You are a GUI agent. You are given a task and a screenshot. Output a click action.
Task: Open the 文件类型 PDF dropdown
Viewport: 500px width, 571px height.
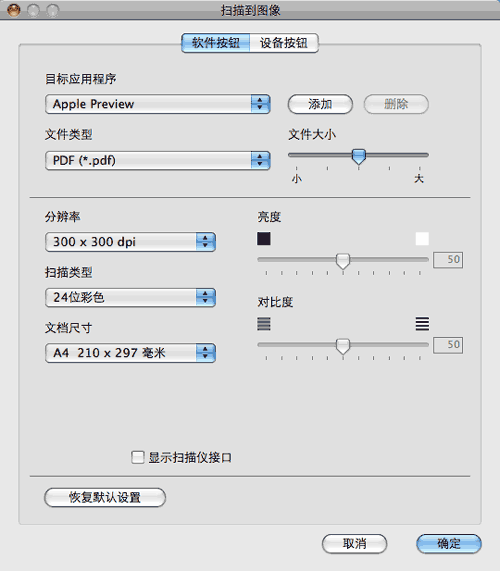pos(158,161)
